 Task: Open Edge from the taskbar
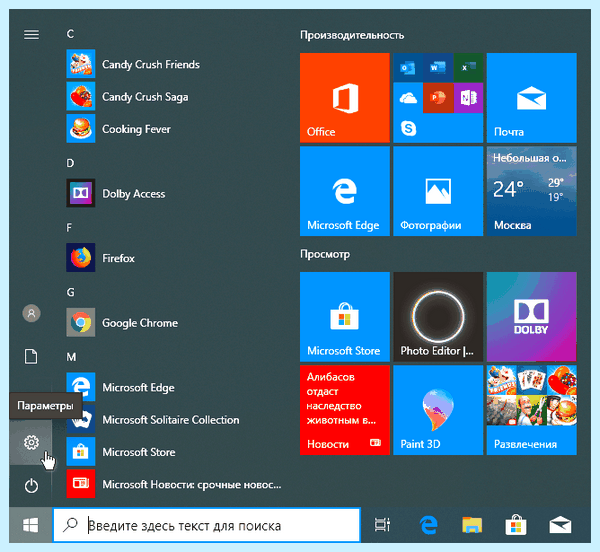(x=429, y=525)
